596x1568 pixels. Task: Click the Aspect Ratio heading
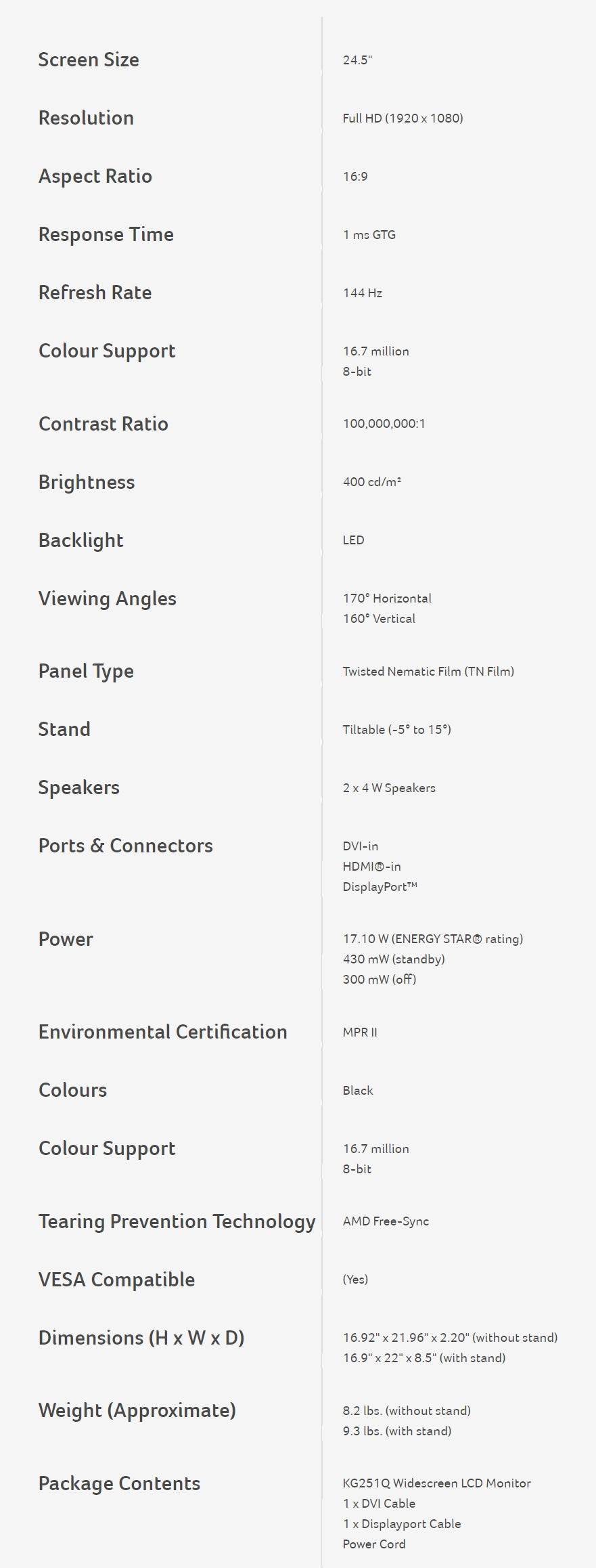click(95, 176)
